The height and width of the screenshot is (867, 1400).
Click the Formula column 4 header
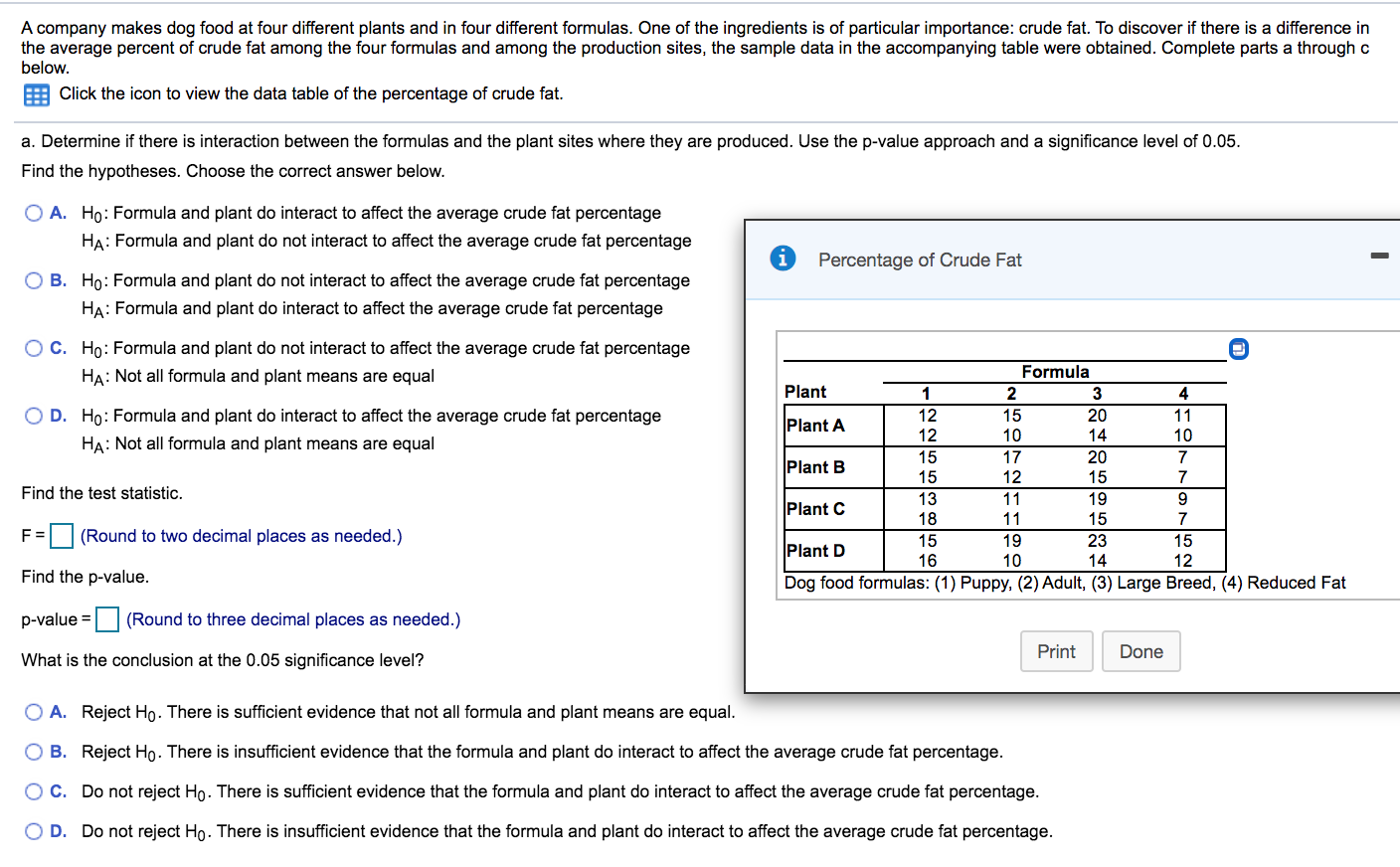pos(1182,393)
